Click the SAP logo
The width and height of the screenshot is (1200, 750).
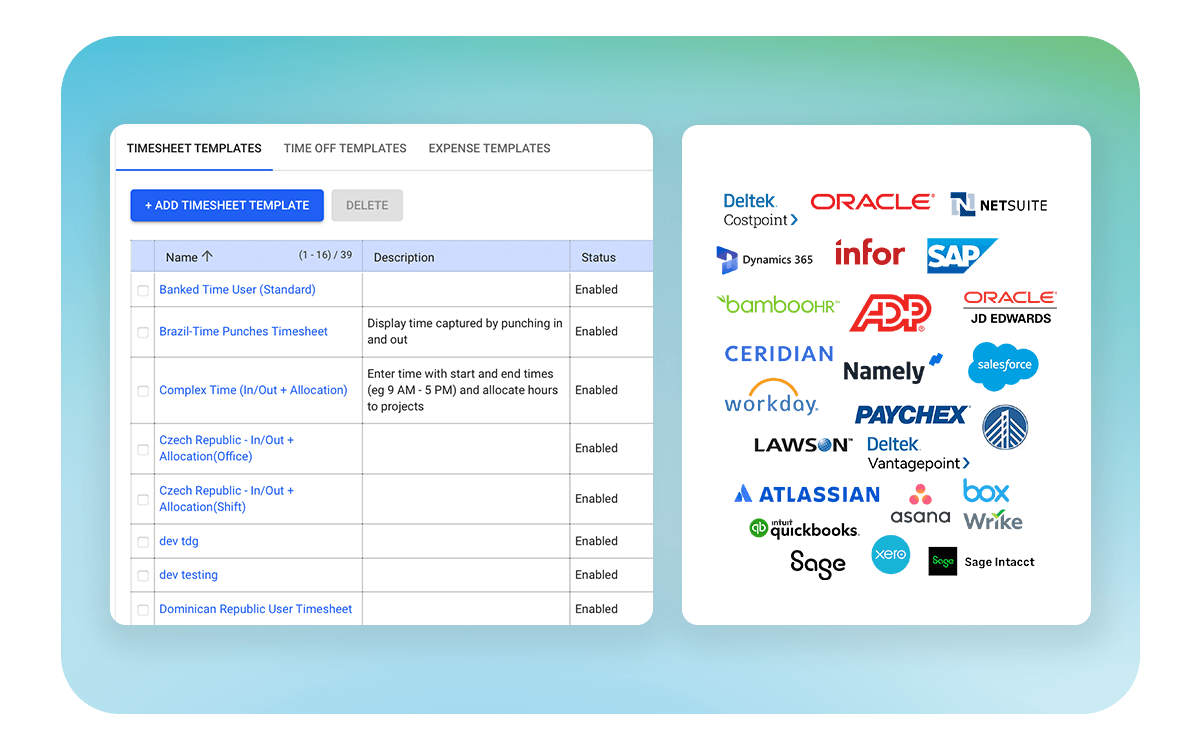coord(961,256)
